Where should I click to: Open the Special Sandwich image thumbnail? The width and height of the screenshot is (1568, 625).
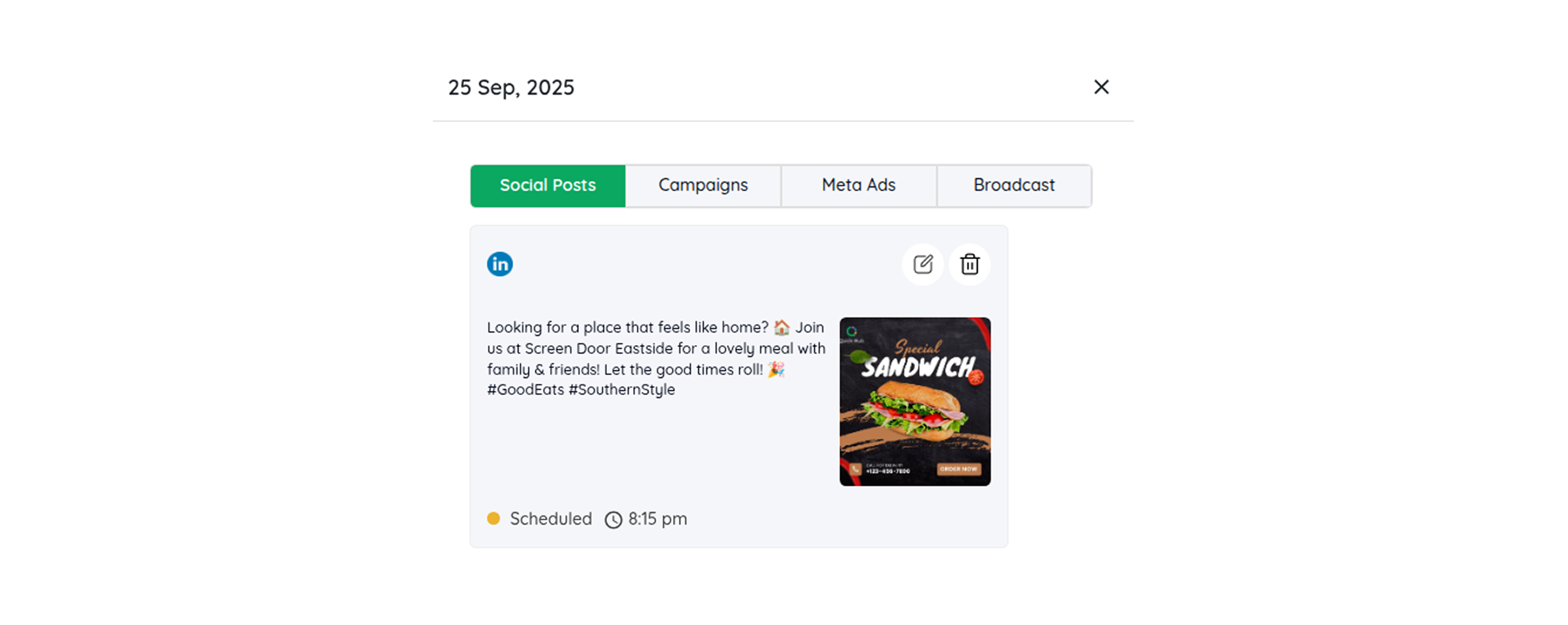(915, 402)
